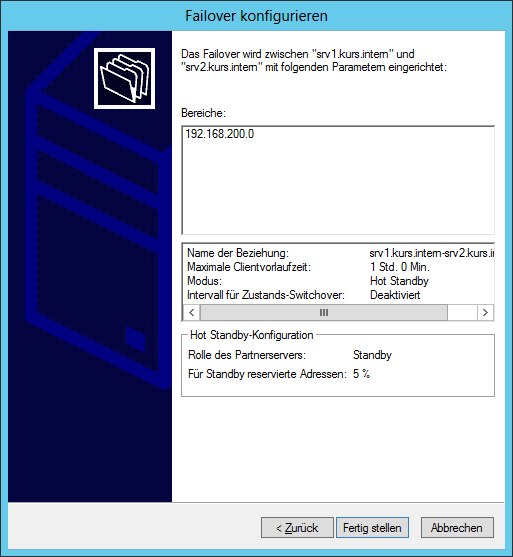Click the right scroll arrow of summary list
513x557 pixels.
(485, 313)
